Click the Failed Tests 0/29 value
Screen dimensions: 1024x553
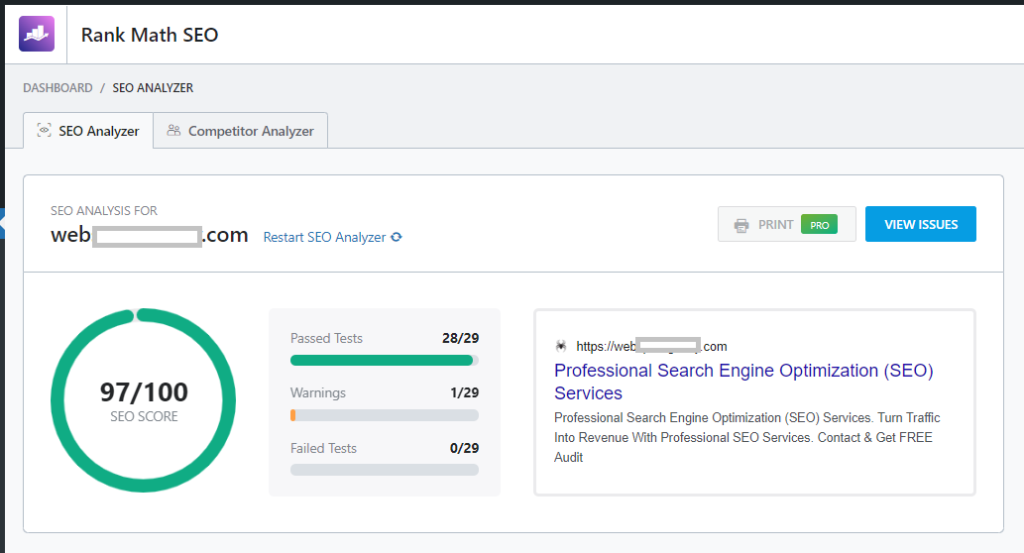pyautogui.click(x=464, y=448)
